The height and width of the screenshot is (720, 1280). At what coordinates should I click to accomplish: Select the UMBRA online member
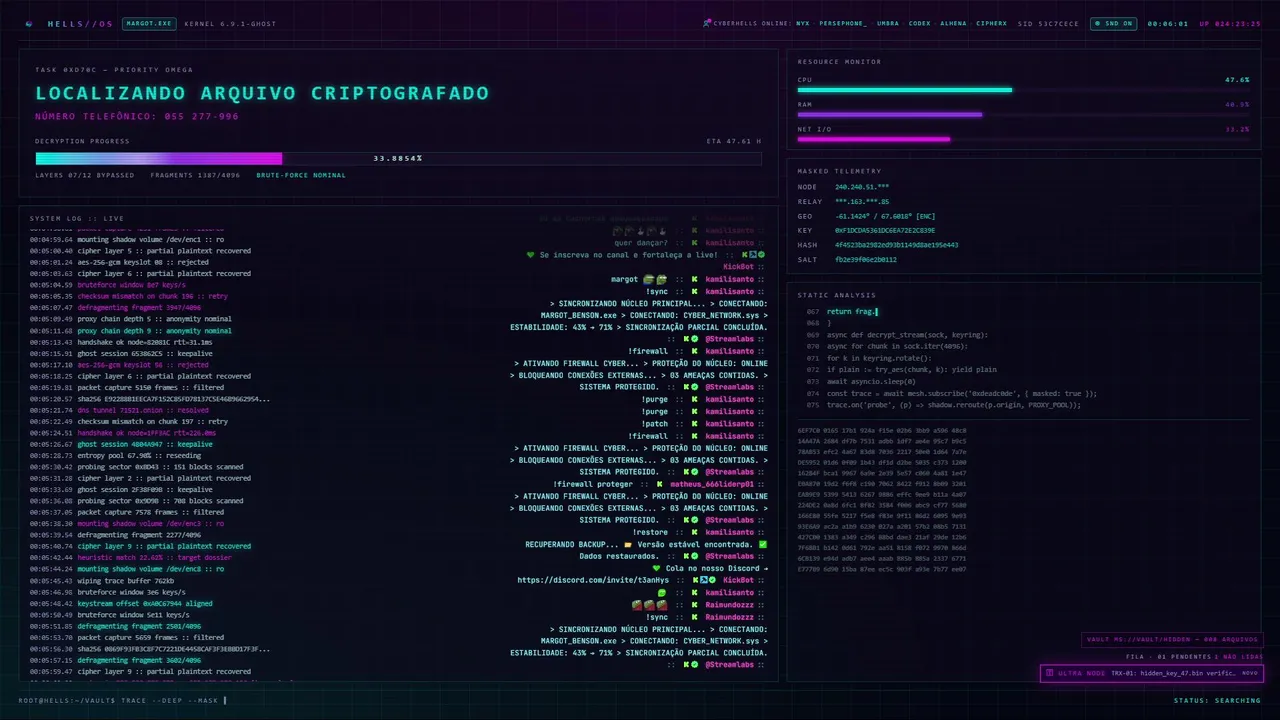[887, 23]
